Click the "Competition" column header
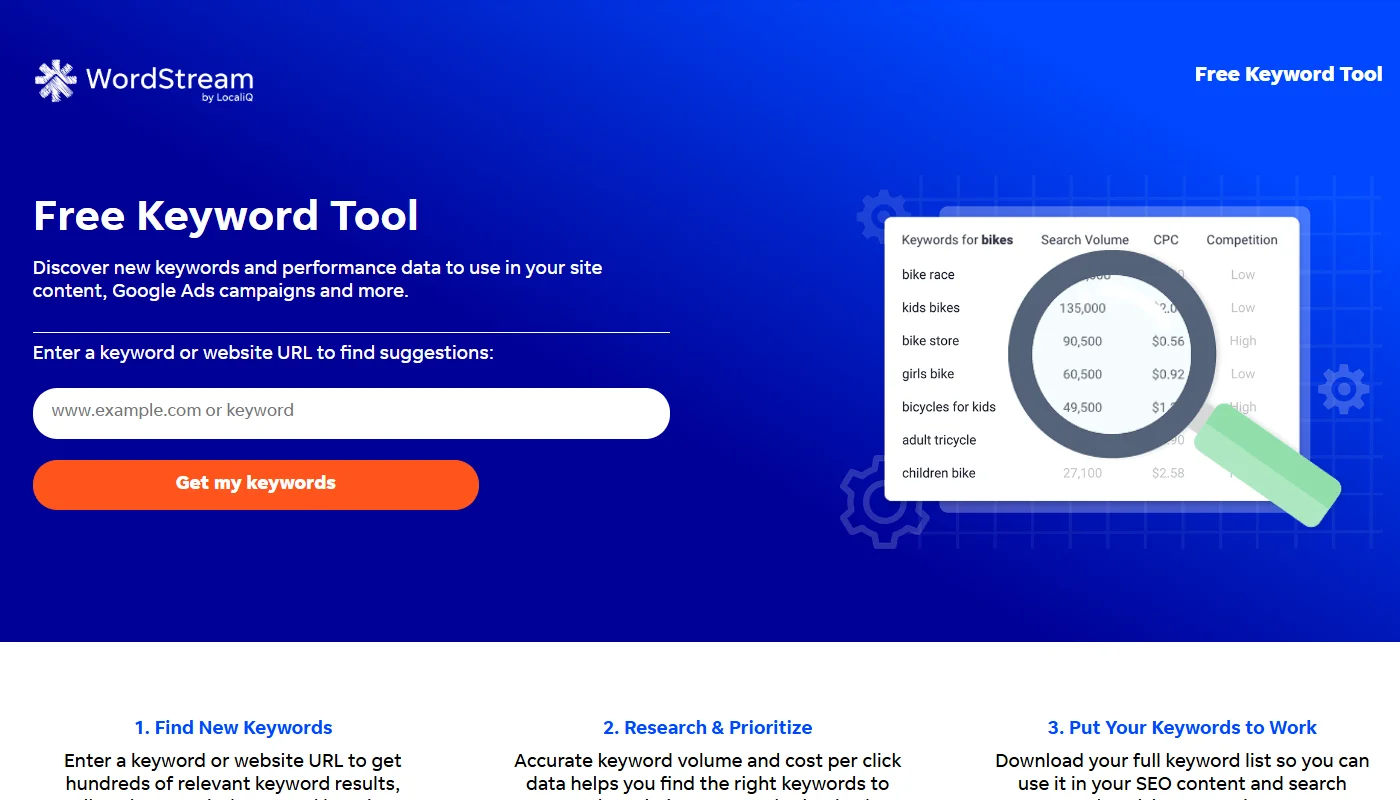 (1242, 240)
